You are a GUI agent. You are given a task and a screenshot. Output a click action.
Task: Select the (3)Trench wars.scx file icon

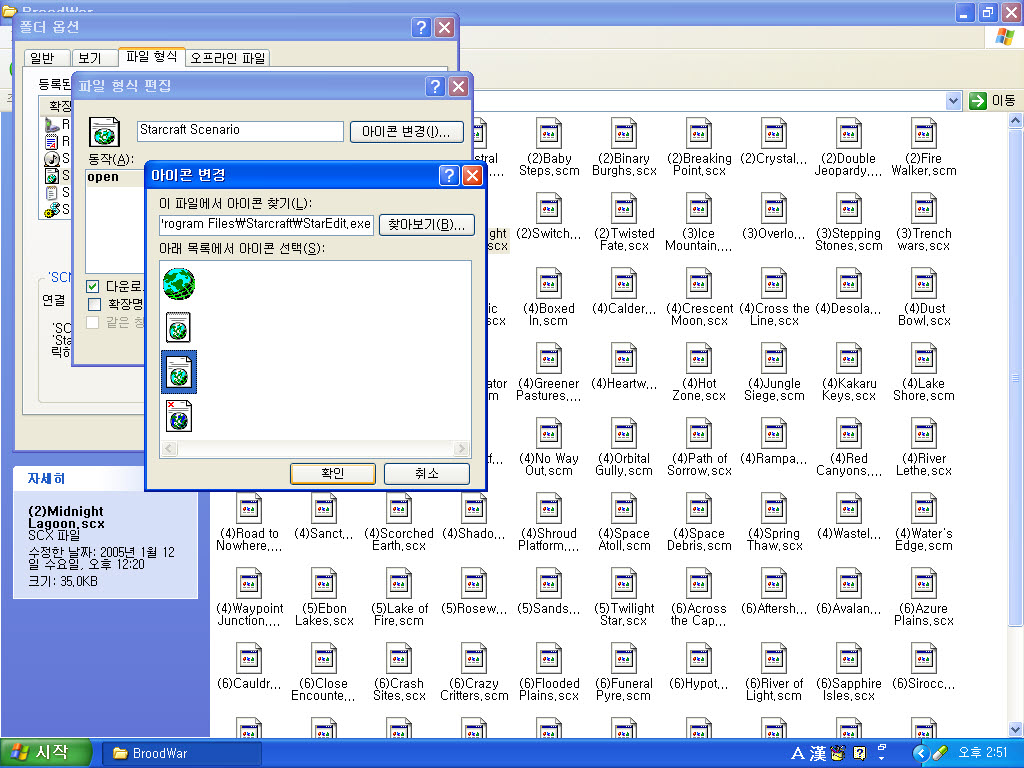(x=924, y=209)
